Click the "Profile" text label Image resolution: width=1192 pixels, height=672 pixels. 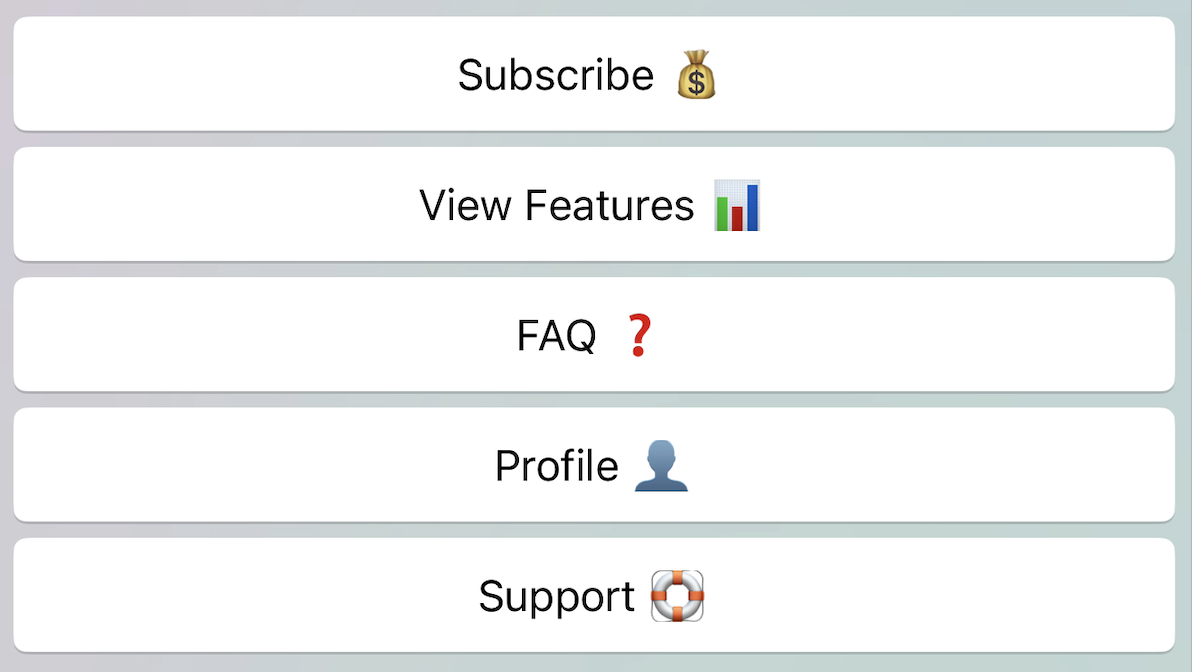tap(556, 466)
